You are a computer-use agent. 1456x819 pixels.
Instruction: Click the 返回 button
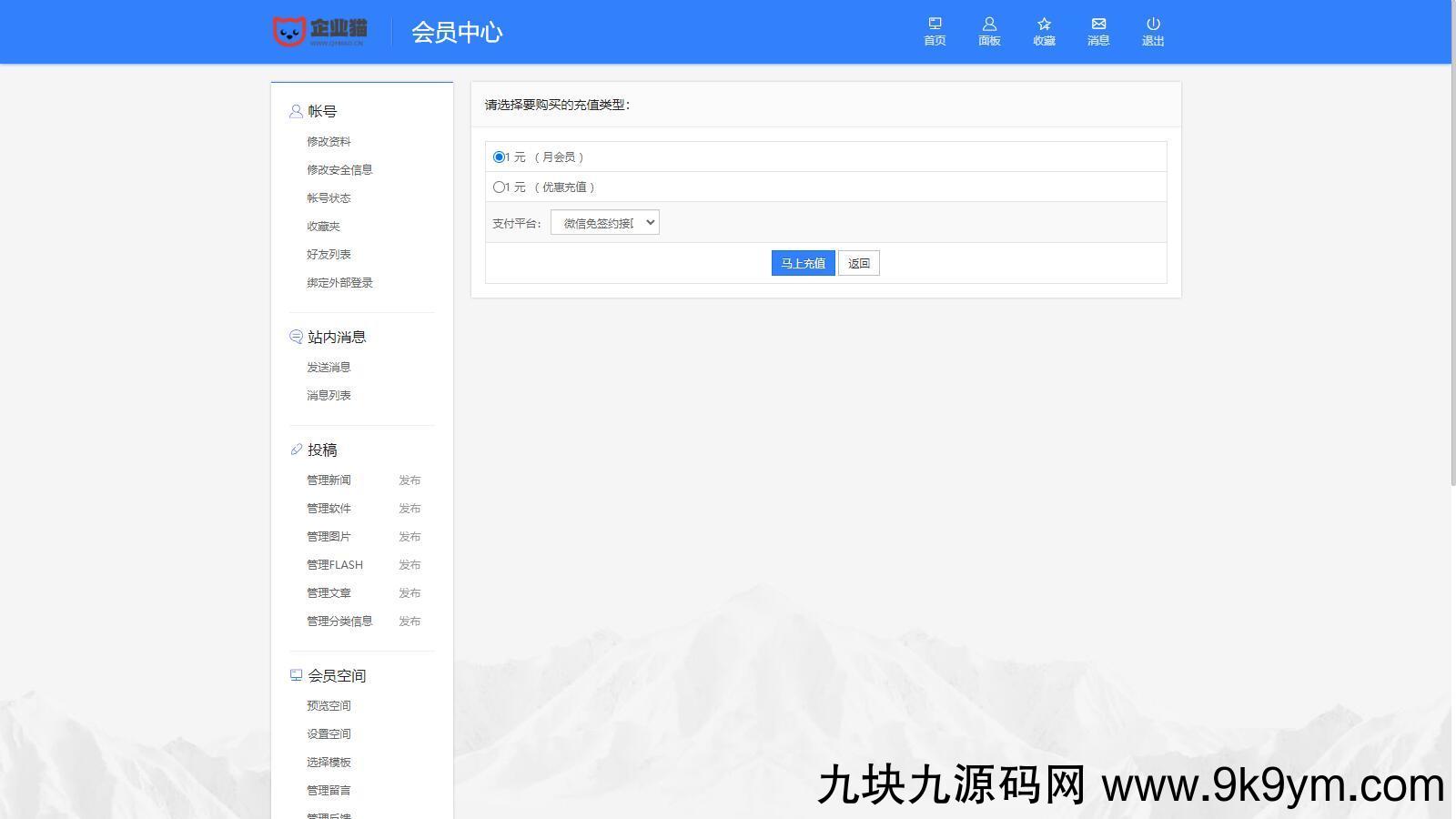858,264
